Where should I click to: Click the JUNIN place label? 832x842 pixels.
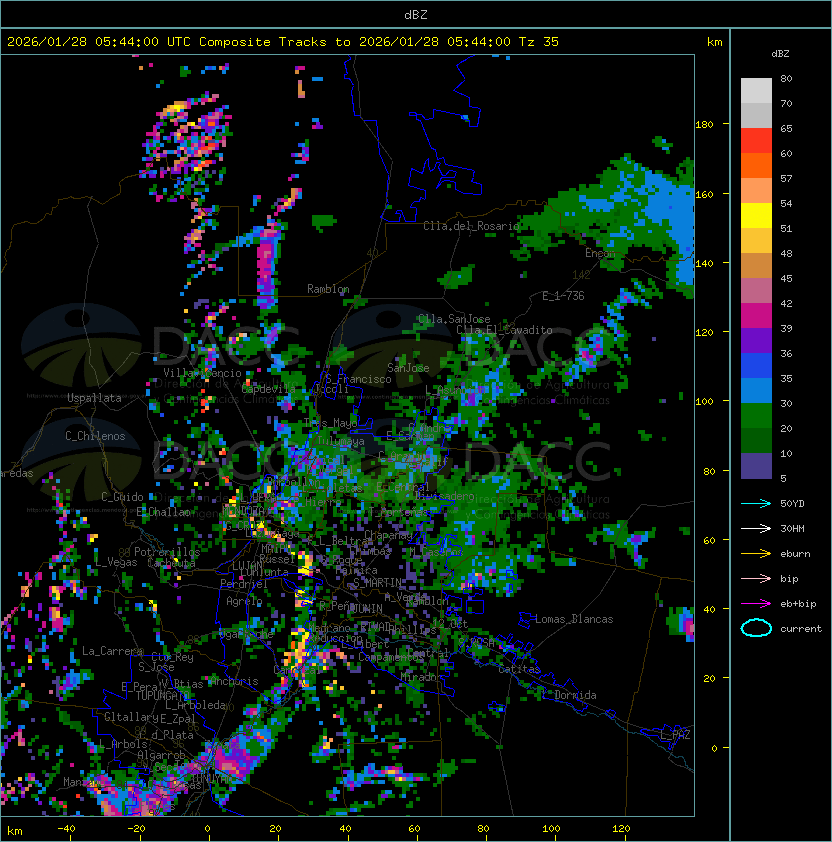tap(367, 608)
